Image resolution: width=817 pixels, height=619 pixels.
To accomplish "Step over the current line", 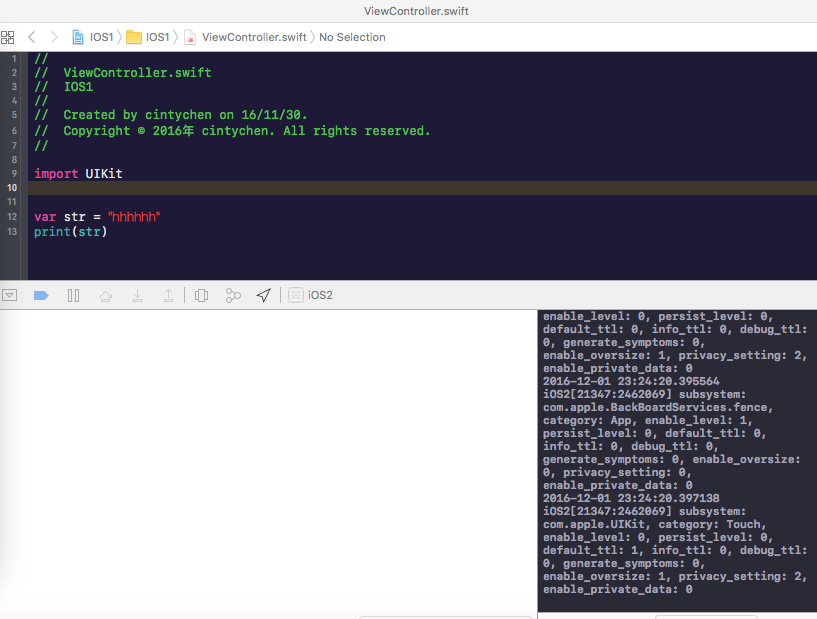I will [105, 296].
